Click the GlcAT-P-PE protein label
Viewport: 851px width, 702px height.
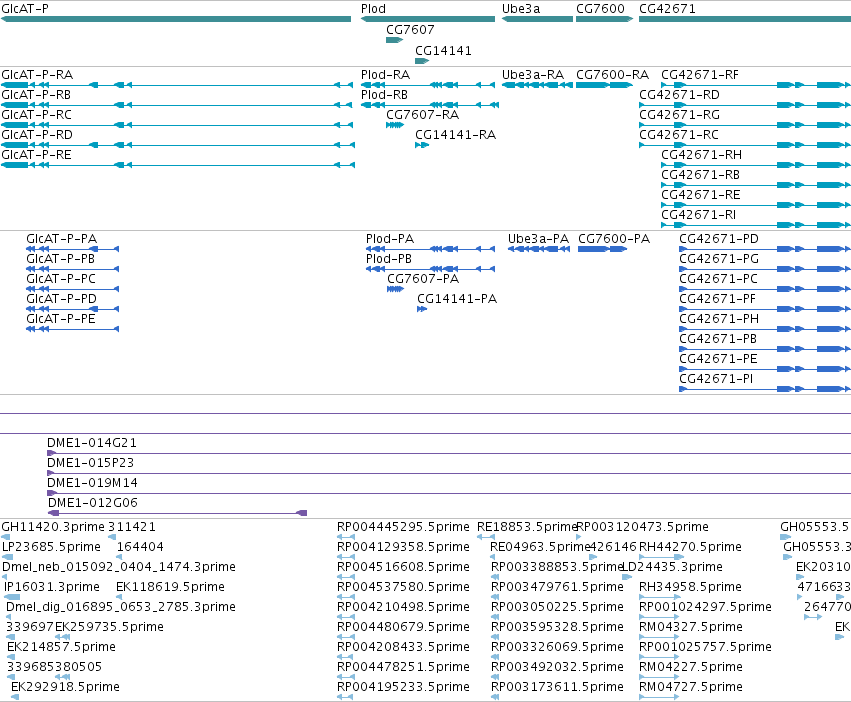point(61,319)
